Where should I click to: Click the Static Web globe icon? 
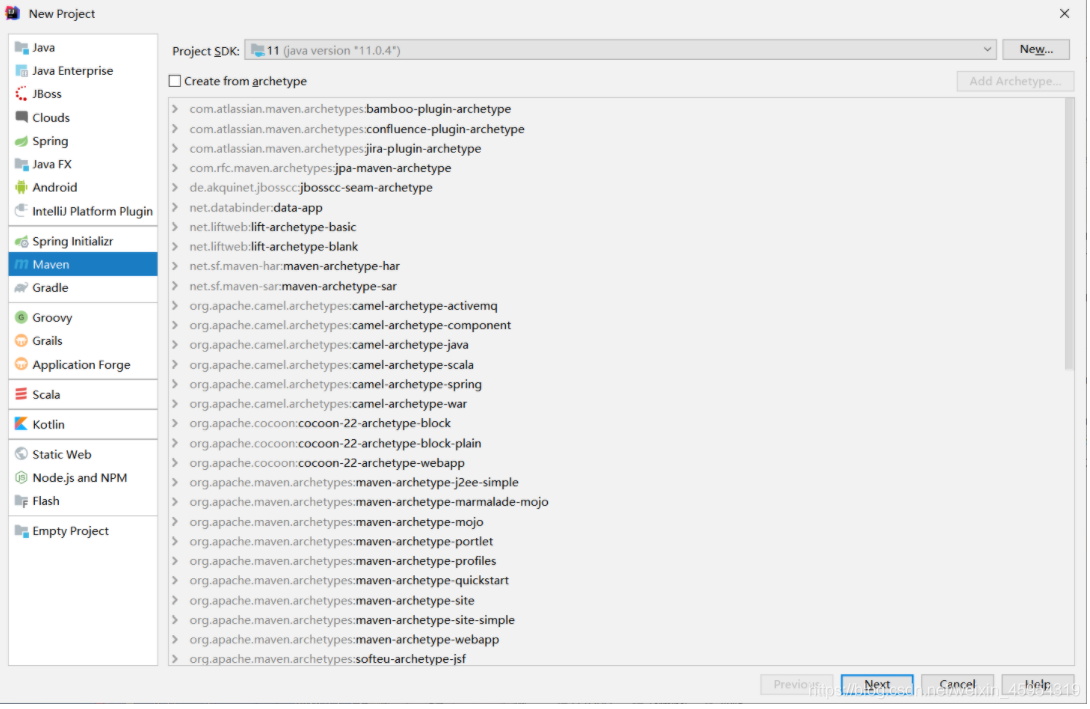[x=22, y=454]
